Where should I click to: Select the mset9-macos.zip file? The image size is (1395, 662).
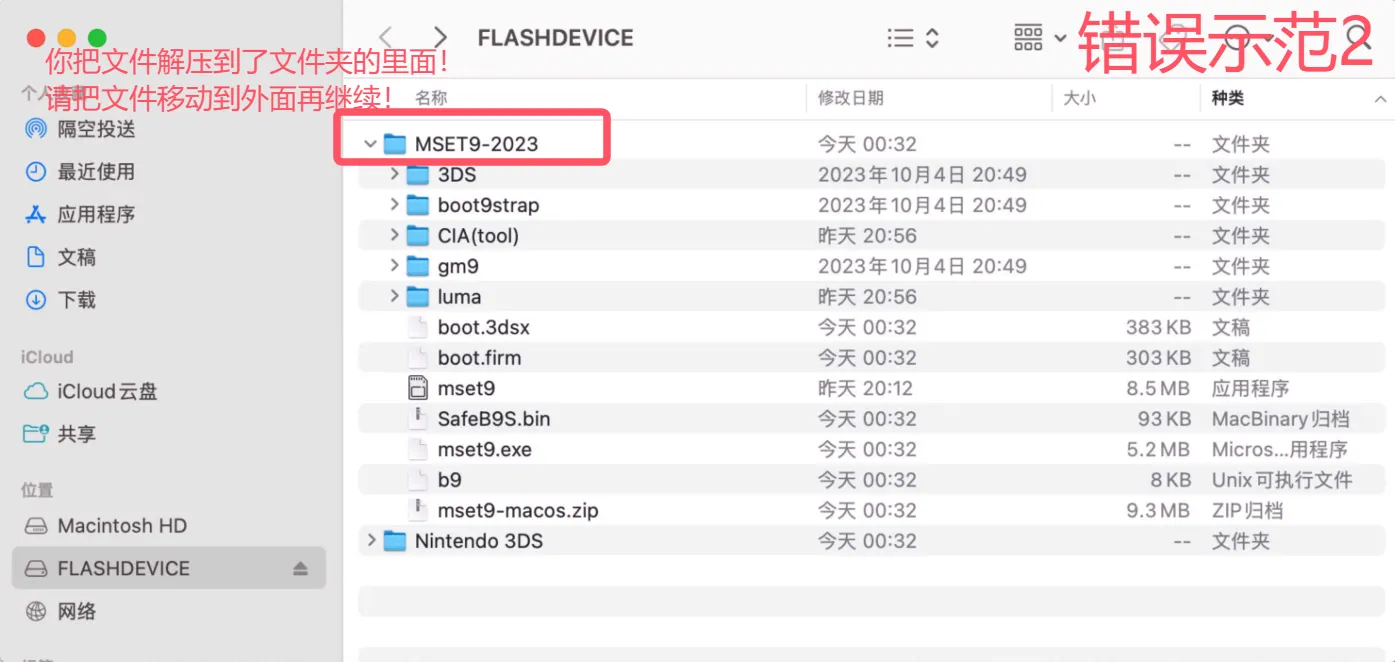pos(517,511)
